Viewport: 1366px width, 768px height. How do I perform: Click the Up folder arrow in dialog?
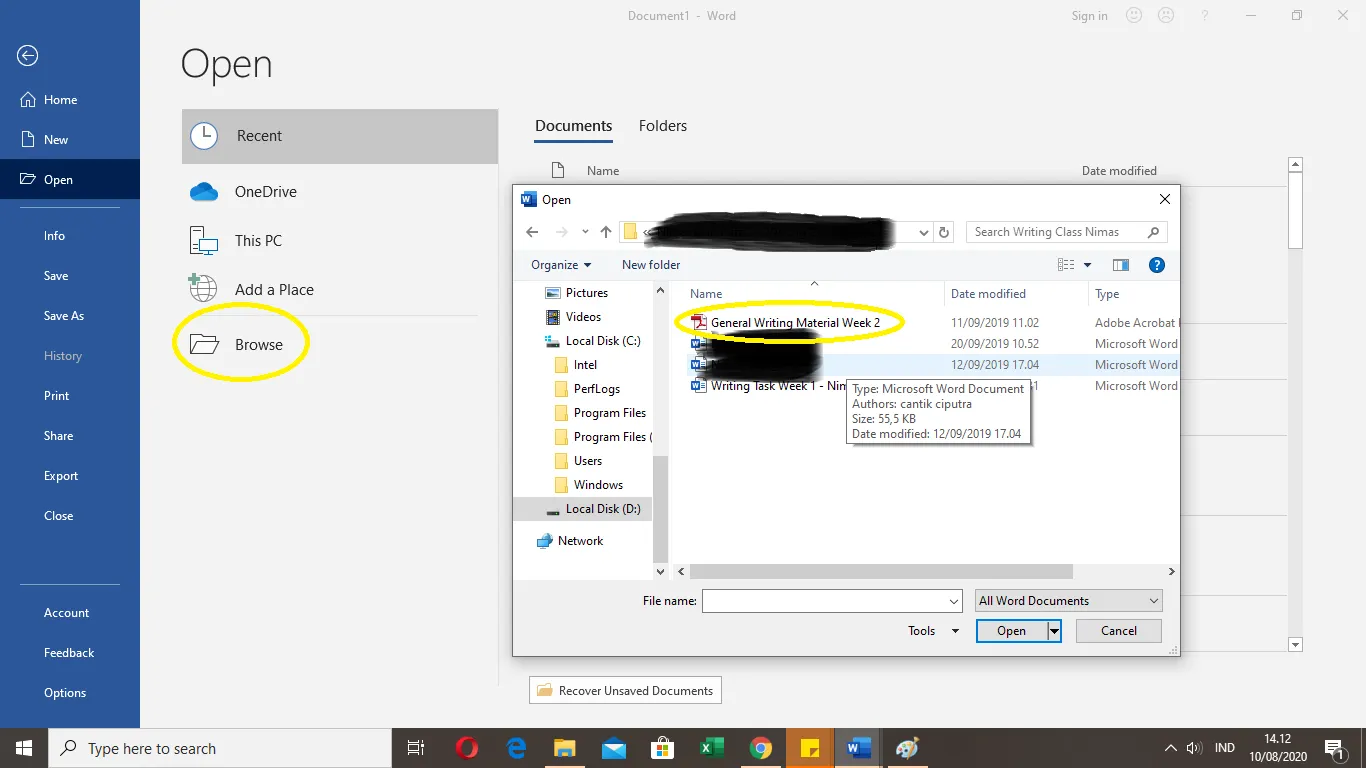click(606, 232)
